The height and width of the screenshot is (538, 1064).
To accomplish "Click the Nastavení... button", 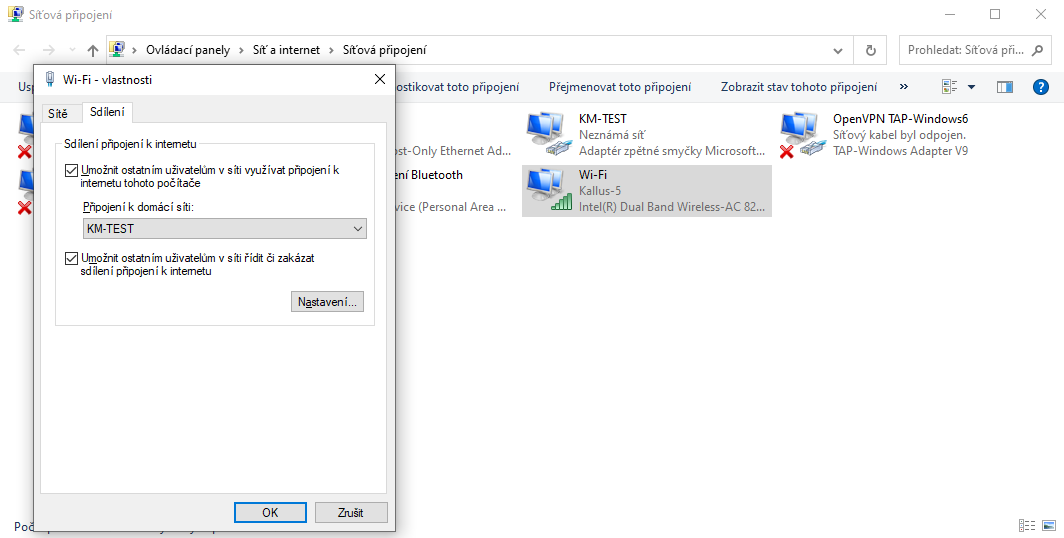I will 327,302.
